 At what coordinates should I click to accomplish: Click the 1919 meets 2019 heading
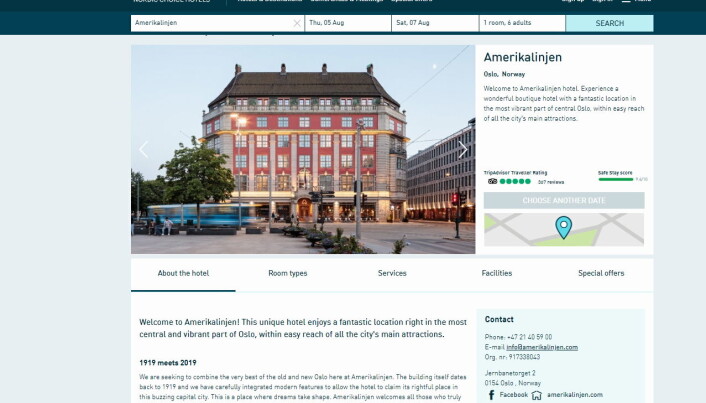pyautogui.click(x=168, y=363)
